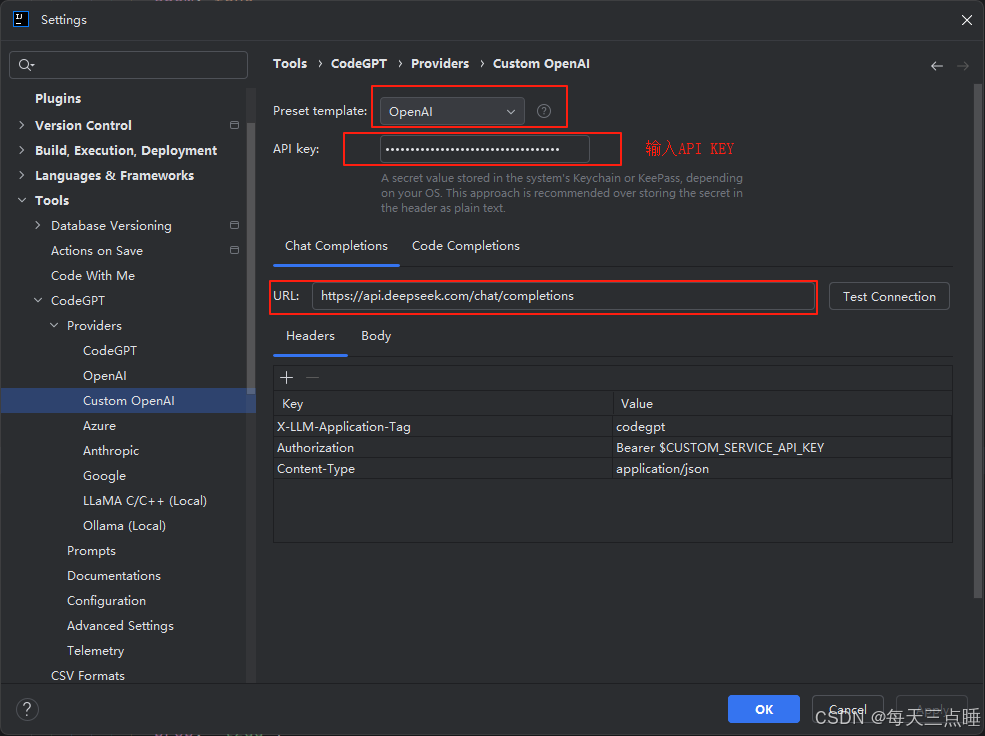This screenshot has width=985, height=736.
Task: Select the CodeGPT provider entry
Action: coord(110,350)
